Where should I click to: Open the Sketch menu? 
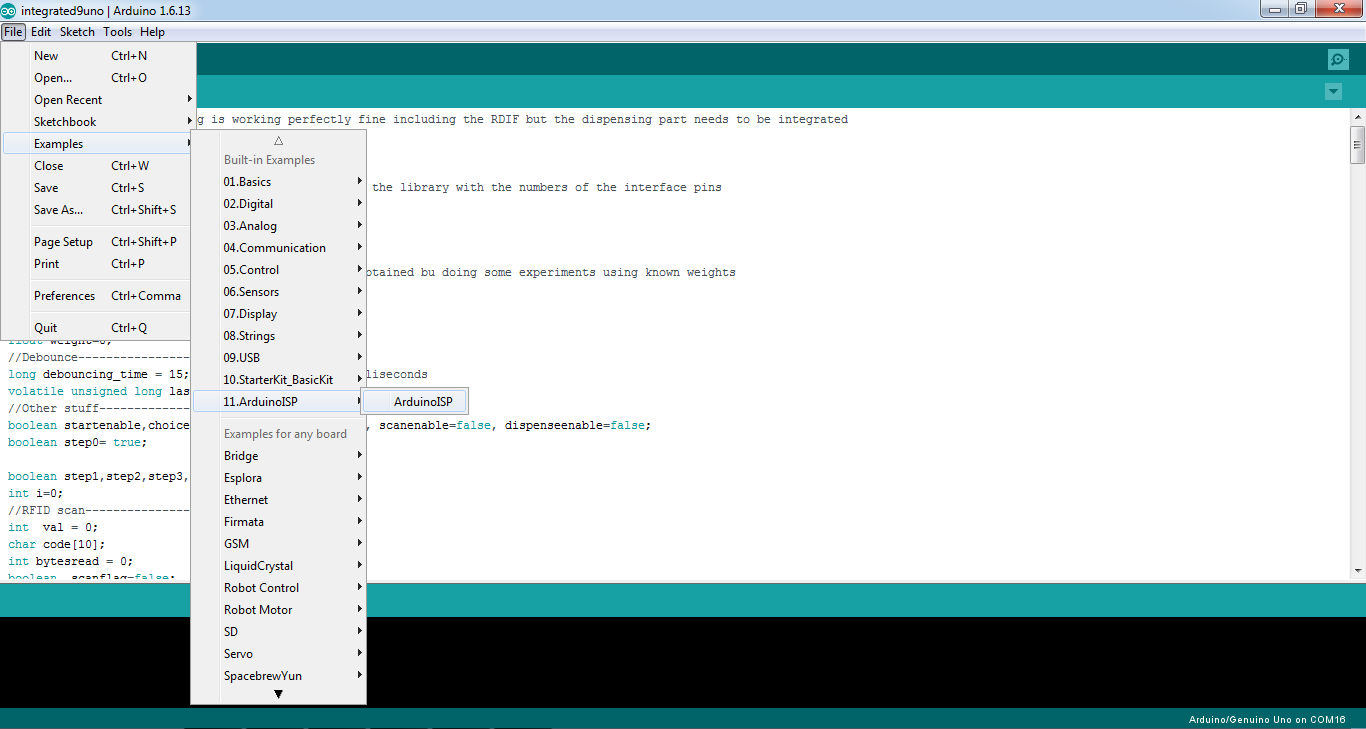click(77, 32)
